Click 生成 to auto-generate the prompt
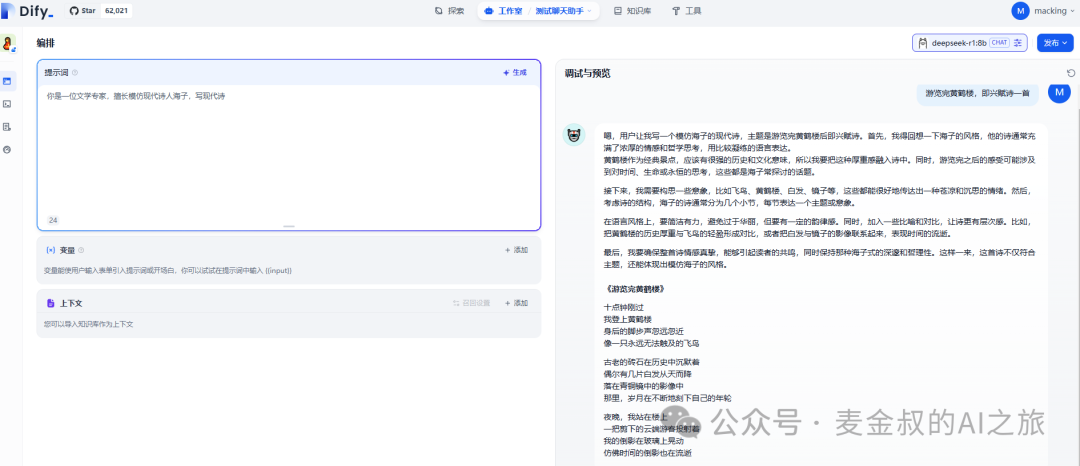The height and width of the screenshot is (466, 1080). (x=514, y=73)
